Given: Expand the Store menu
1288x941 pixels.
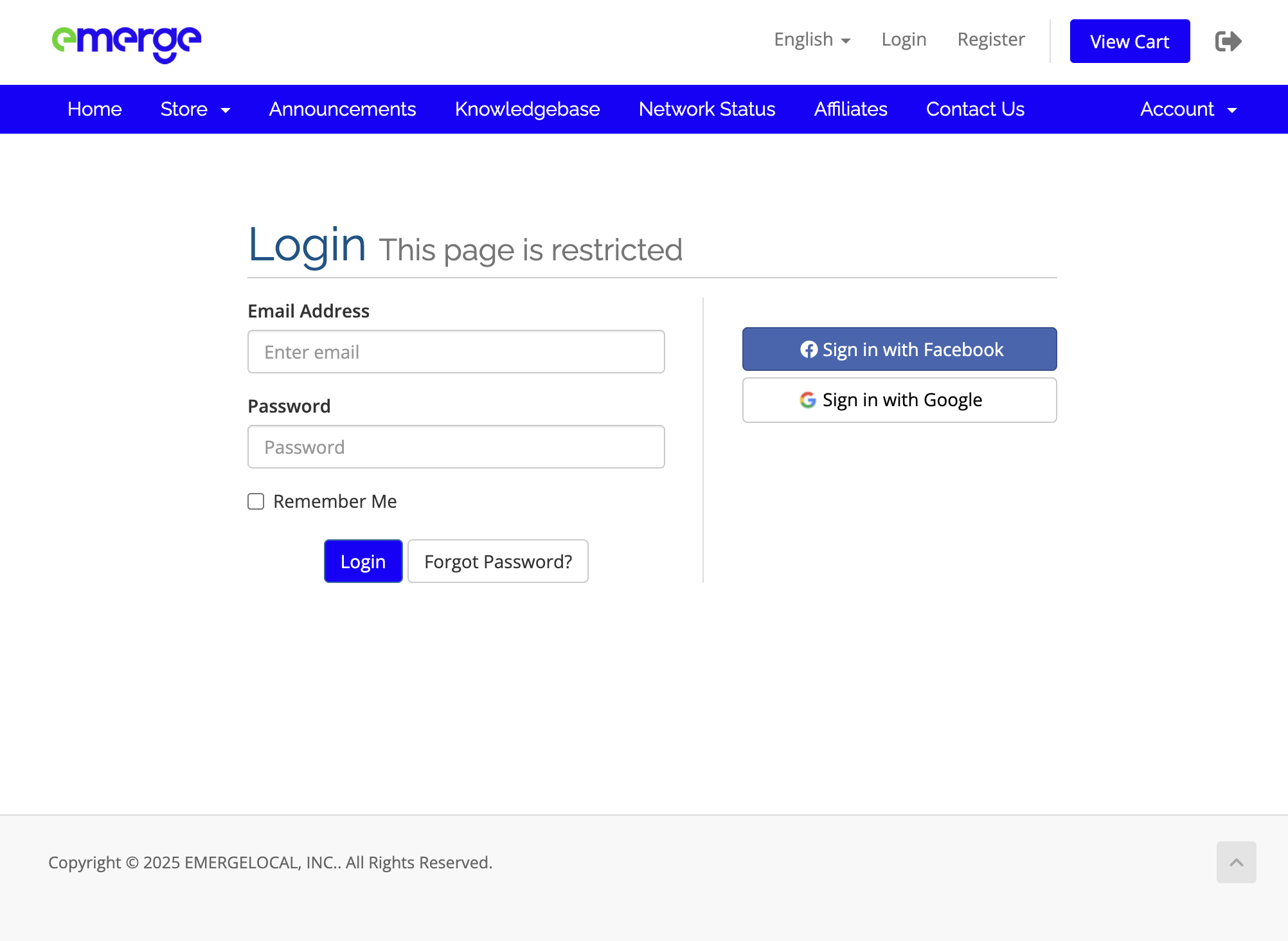Looking at the screenshot, I should [195, 109].
